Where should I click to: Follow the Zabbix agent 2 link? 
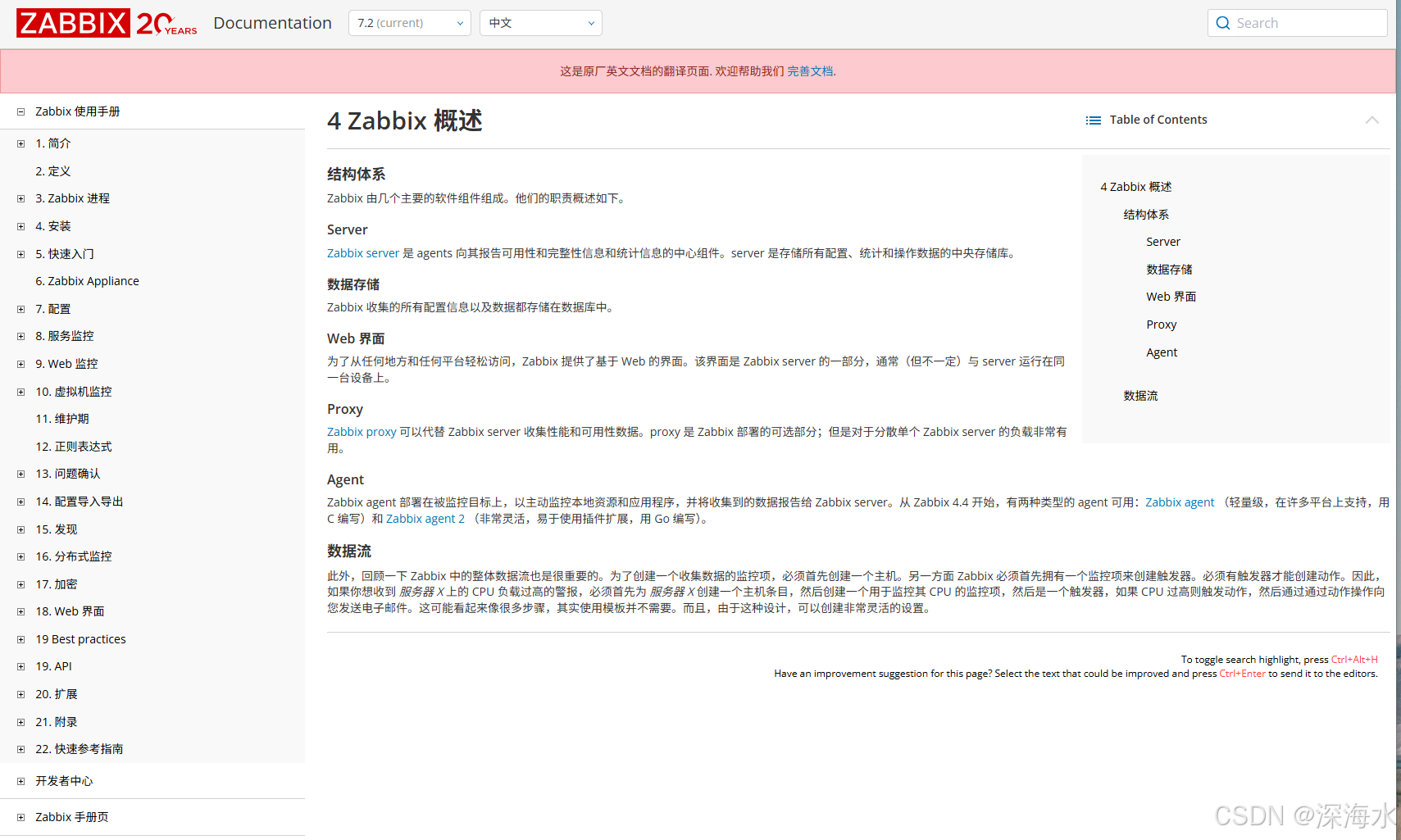[425, 519]
